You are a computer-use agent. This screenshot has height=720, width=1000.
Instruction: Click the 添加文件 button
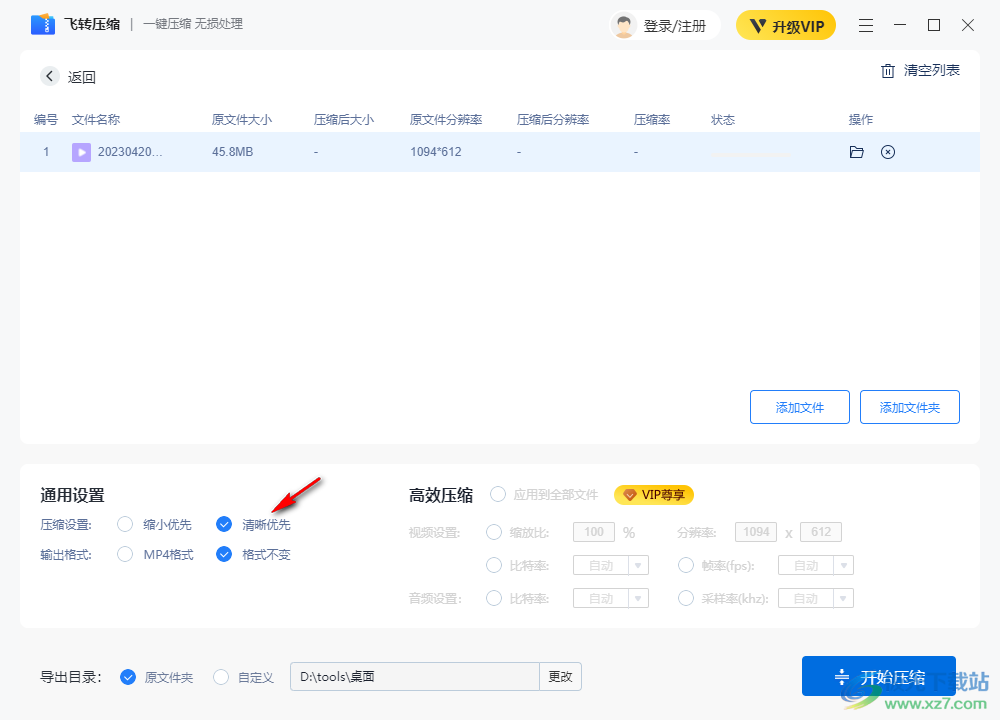click(800, 407)
